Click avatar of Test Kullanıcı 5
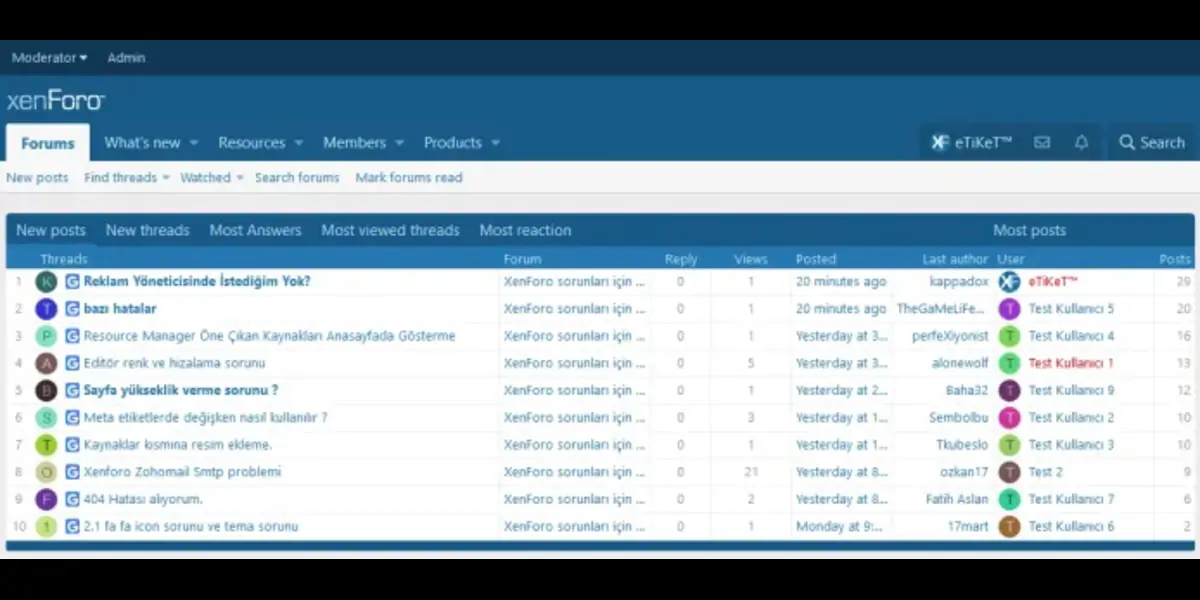The image size is (1200, 600). [x=1010, y=309]
